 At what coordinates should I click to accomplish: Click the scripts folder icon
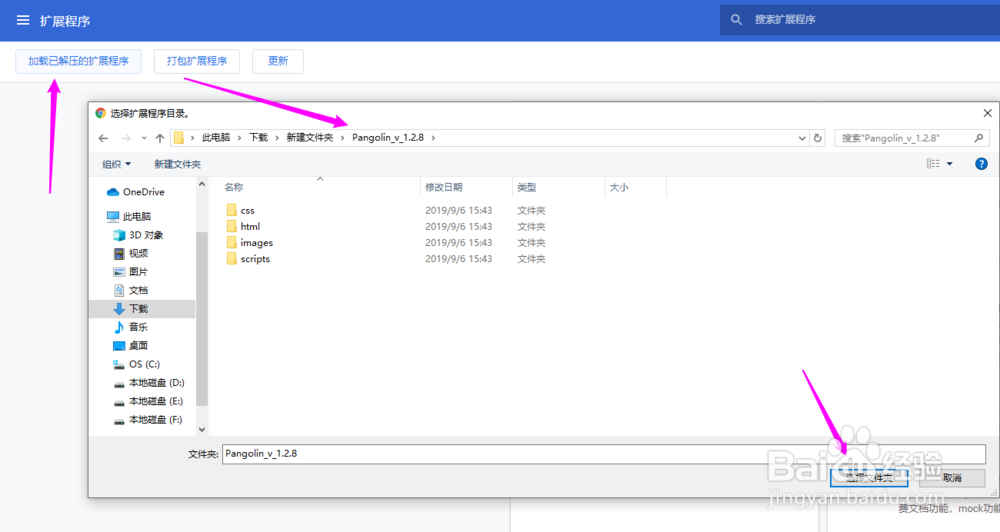click(x=232, y=259)
